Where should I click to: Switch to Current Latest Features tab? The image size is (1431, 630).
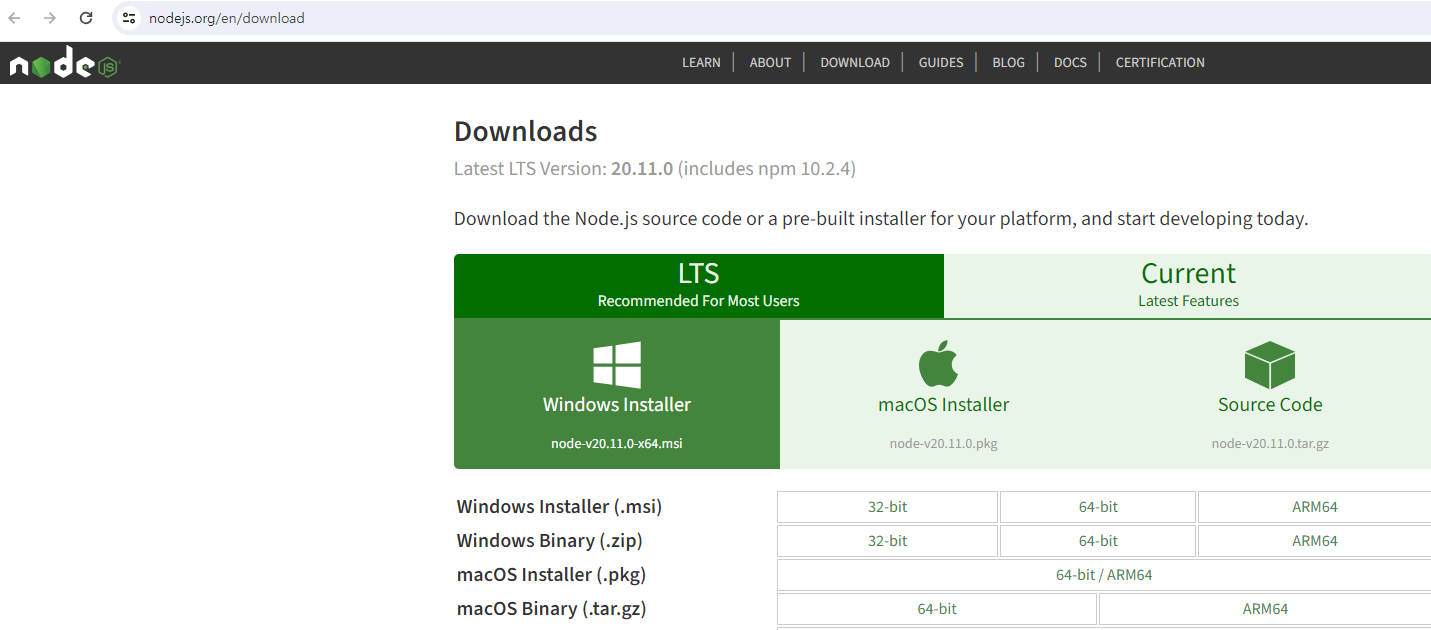tap(1188, 286)
